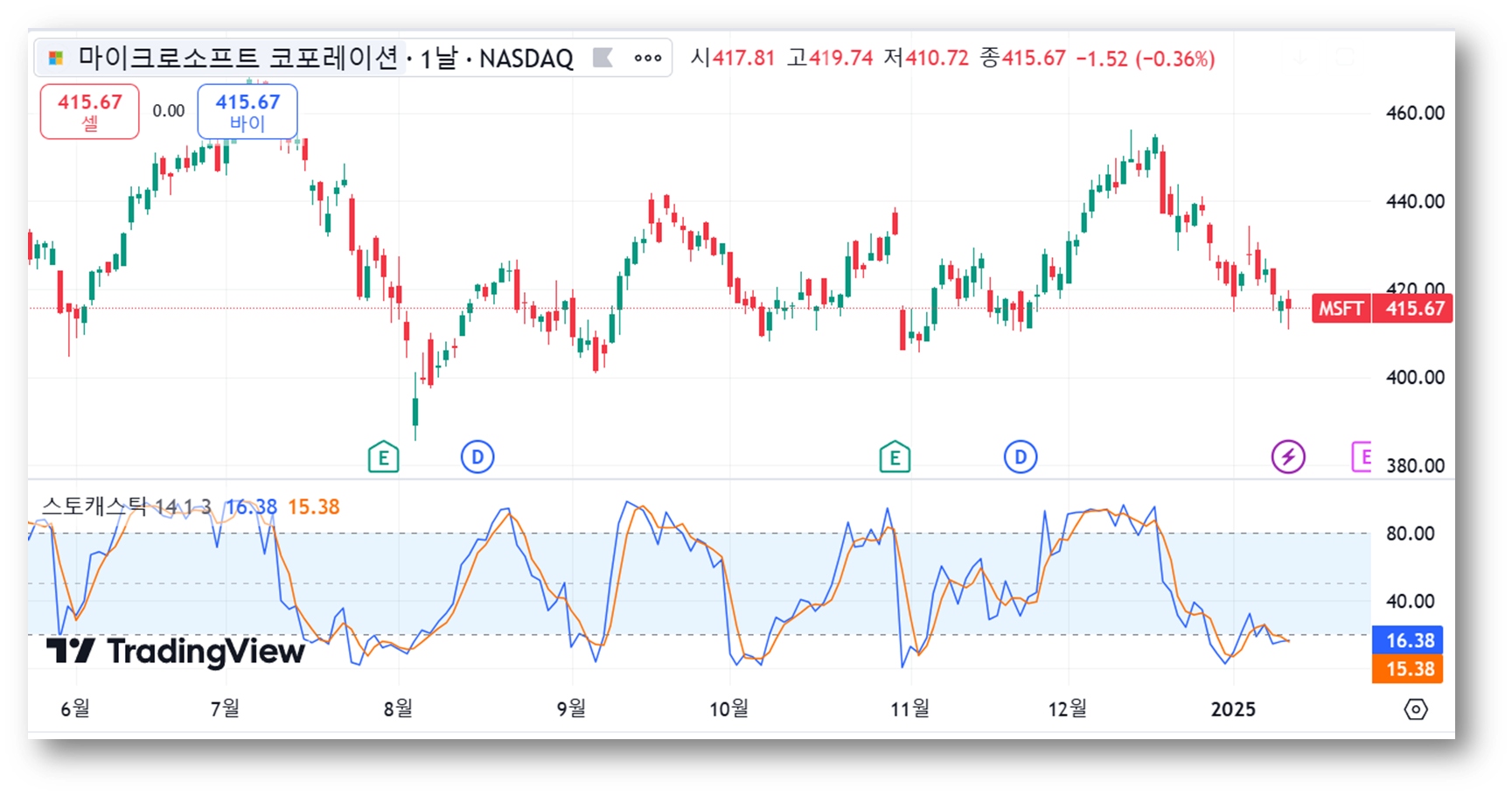Open chart settings via hexagon gear icon
The image size is (1512, 796).
click(x=1416, y=709)
